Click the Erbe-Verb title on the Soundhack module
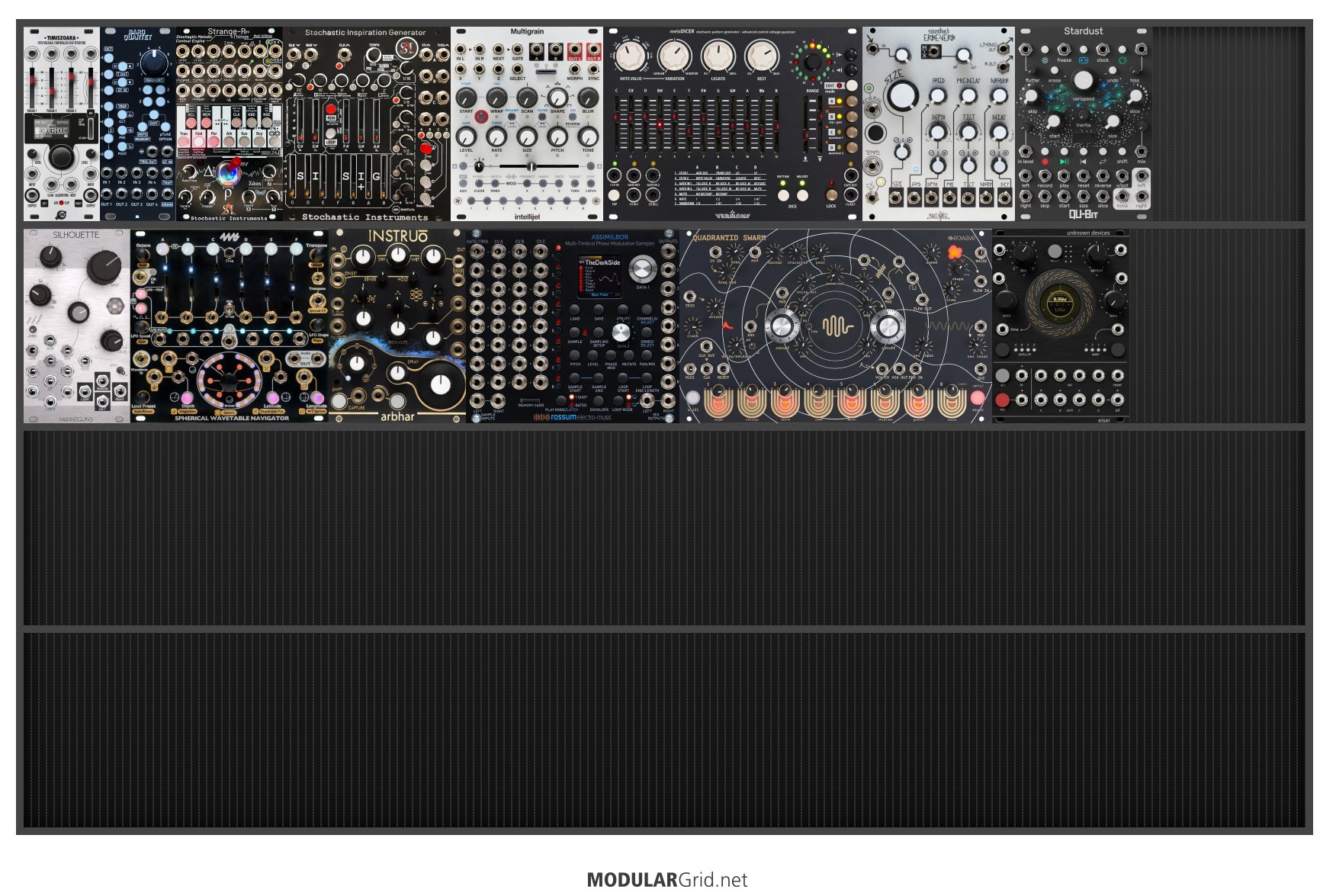Image resolution: width=1336 pixels, height=896 pixels. pos(939,37)
